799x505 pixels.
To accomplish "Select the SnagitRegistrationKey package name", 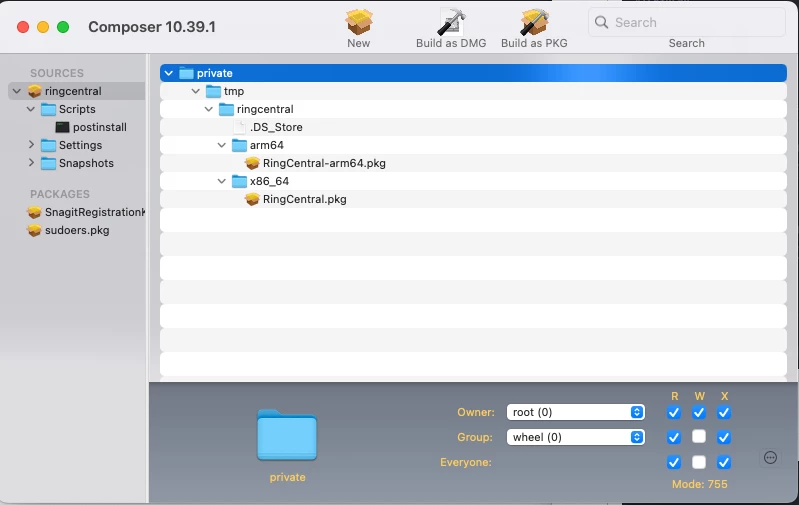I will (95, 212).
